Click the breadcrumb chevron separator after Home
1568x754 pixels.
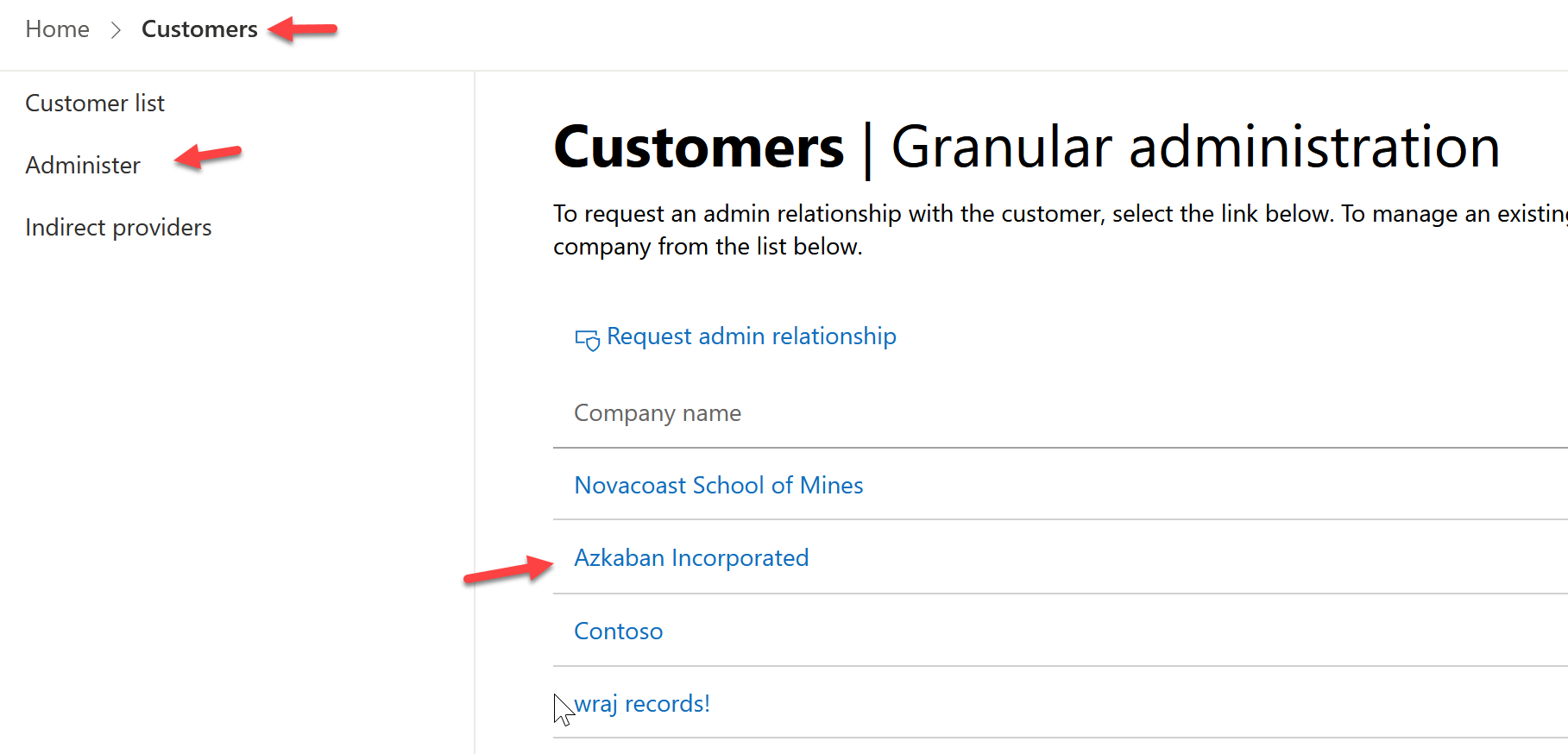[116, 30]
